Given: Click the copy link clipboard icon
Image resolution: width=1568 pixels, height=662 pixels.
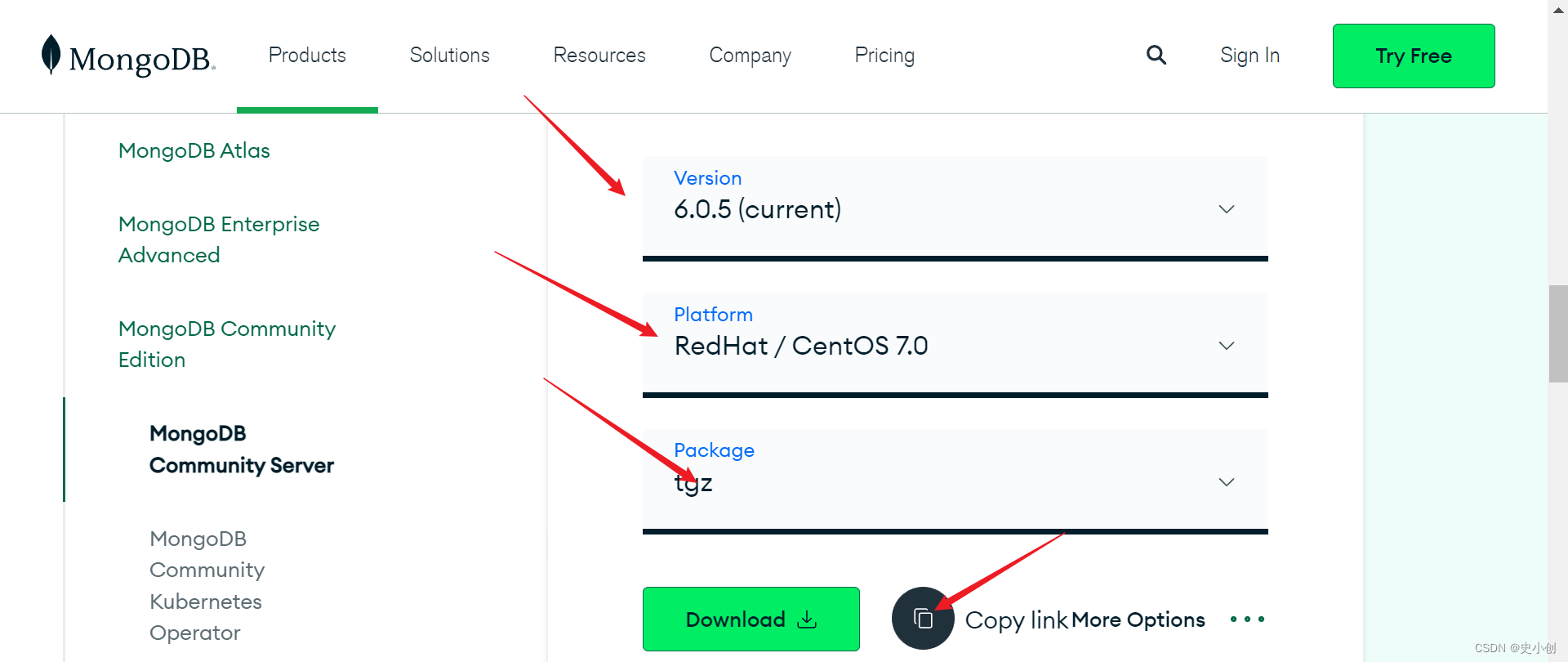Looking at the screenshot, I should pos(923,619).
